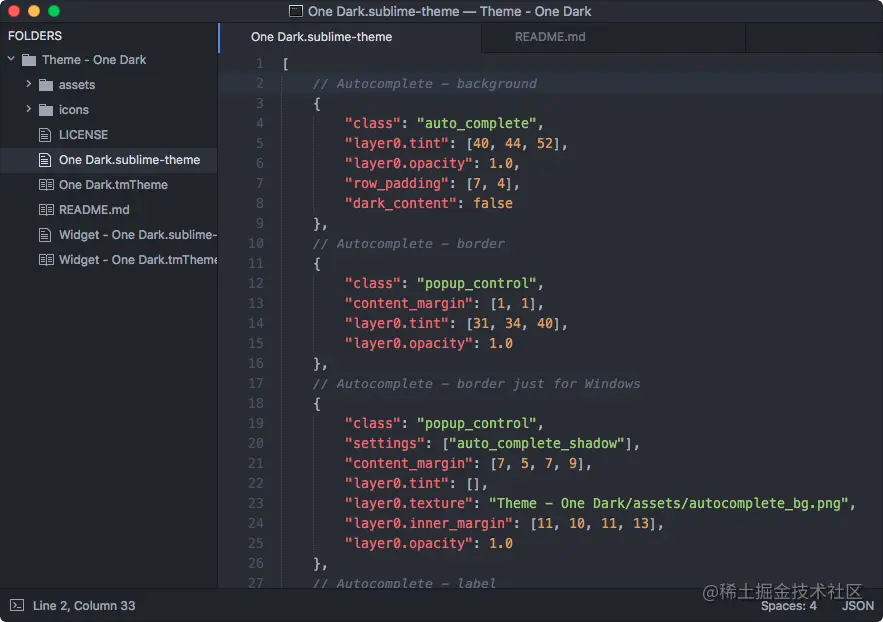The width and height of the screenshot is (883, 622).
Task: Open the LICENSE file
Action: (83, 135)
